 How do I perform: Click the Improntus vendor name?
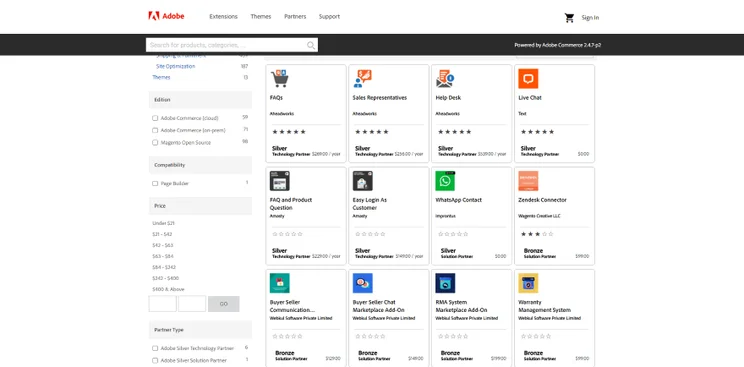[x=445, y=216]
